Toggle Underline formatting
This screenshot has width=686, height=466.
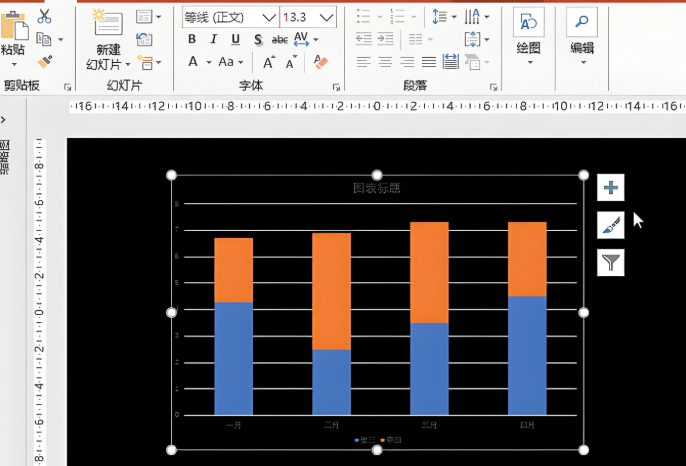pos(236,39)
